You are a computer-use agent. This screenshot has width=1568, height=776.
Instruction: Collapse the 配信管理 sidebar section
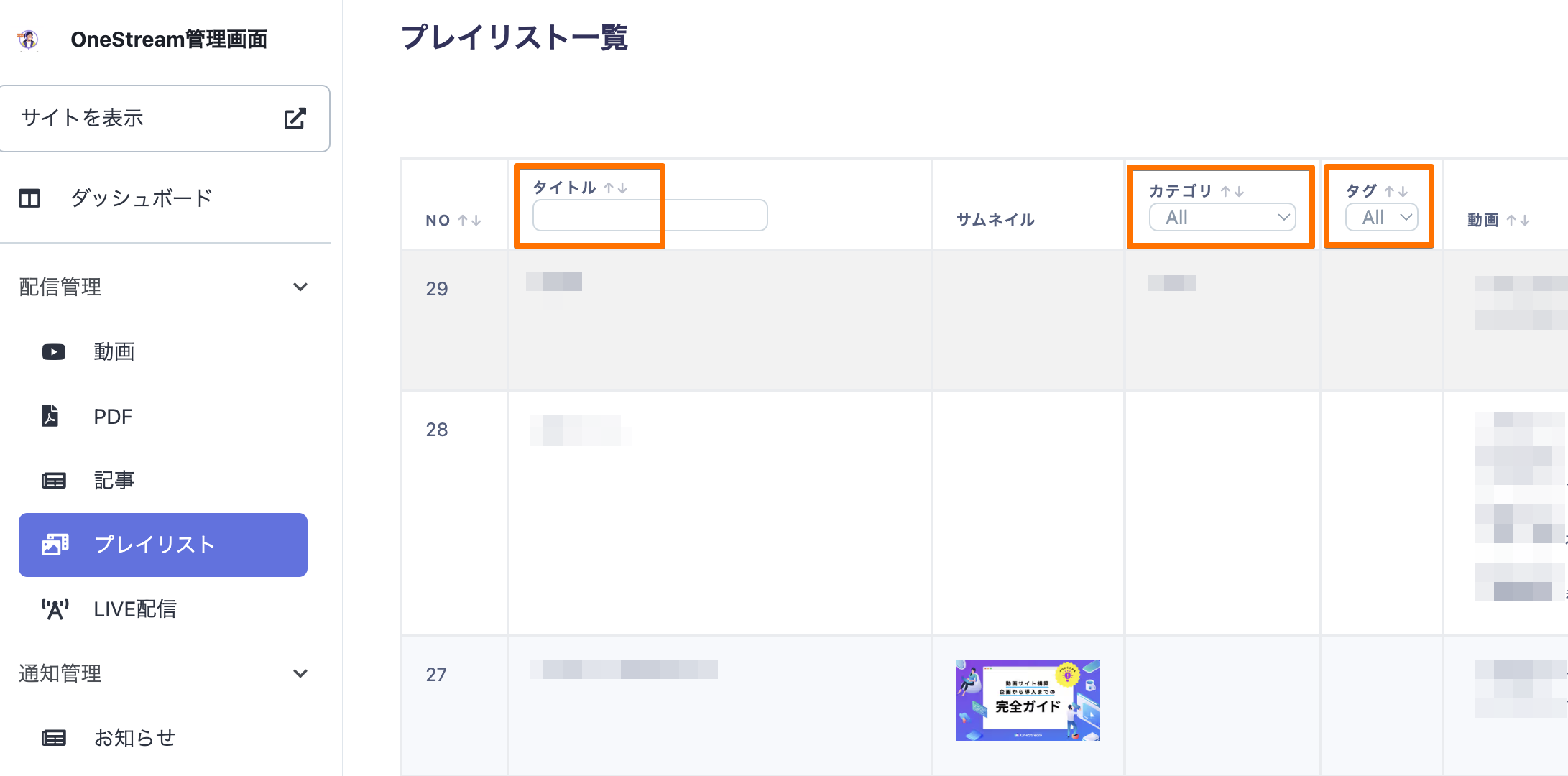tap(300, 287)
